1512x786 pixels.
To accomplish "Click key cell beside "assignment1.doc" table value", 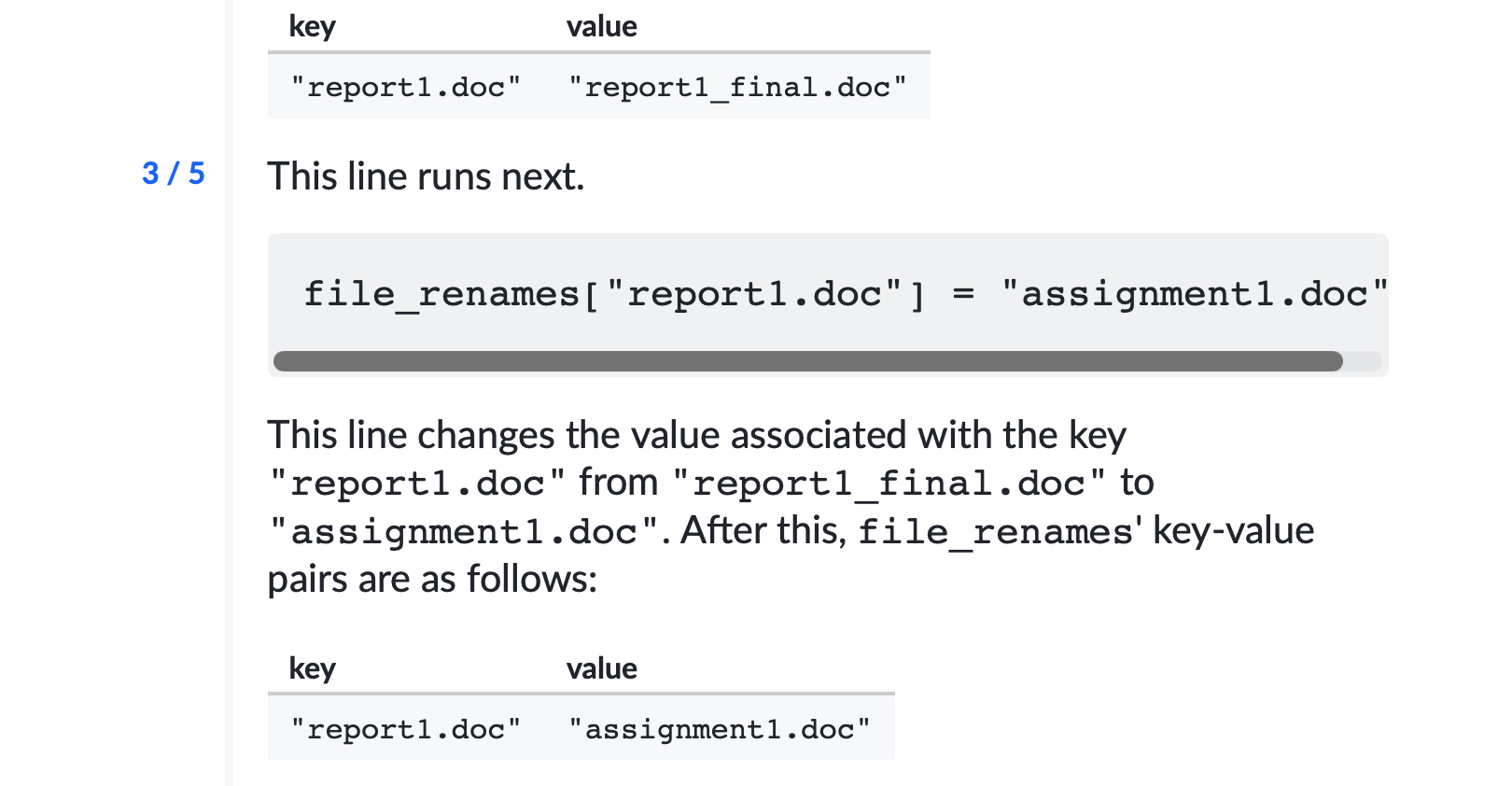I will [x=406, y=729].
